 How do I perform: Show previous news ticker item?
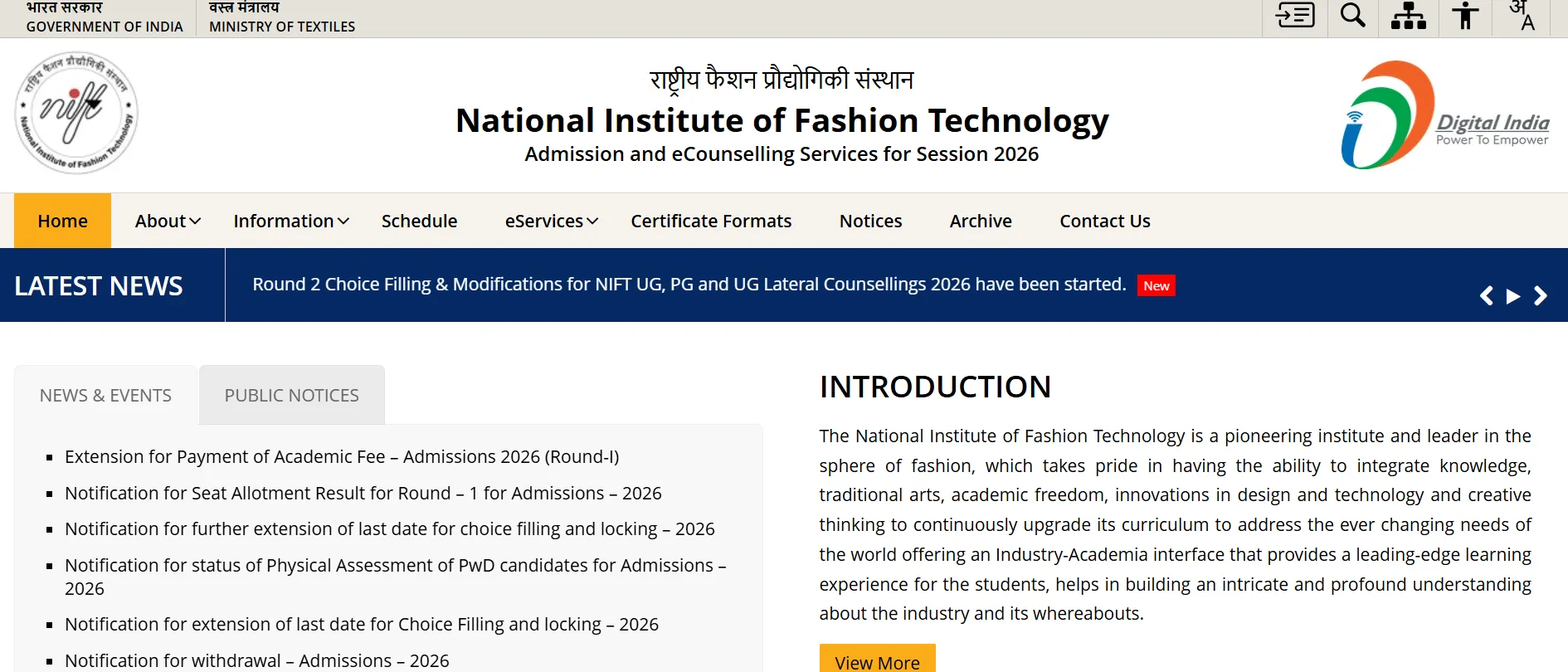coord(1487,296)
